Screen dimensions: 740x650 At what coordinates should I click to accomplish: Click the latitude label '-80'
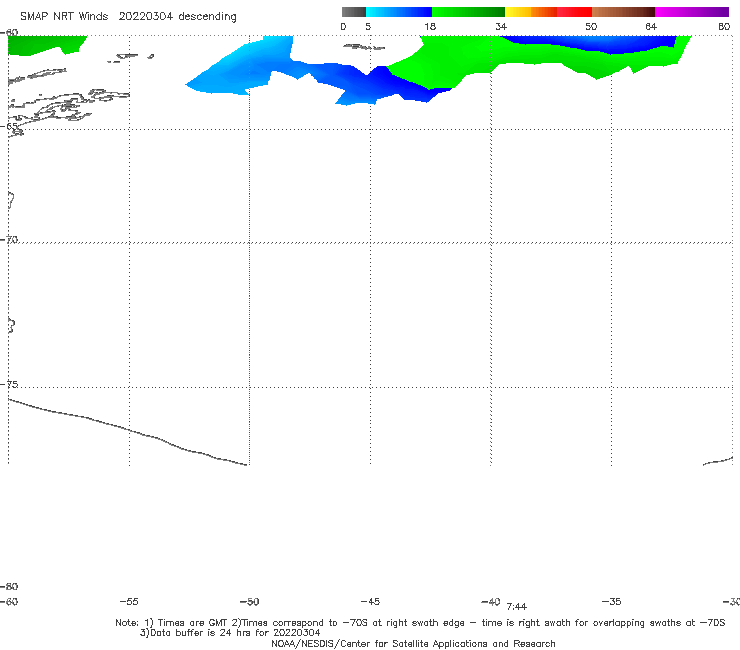tap(9, 587)
